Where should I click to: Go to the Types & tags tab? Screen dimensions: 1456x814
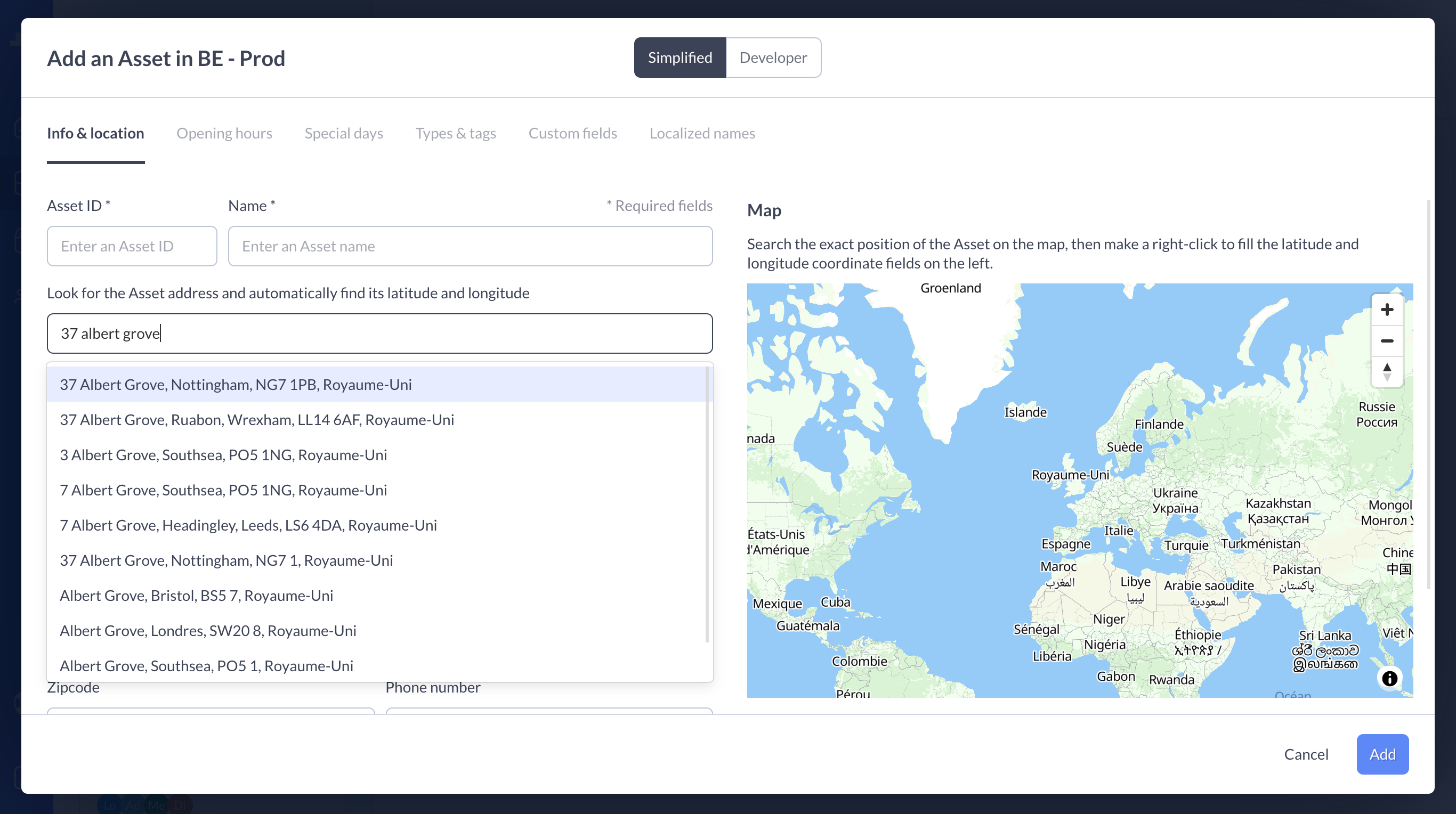point(456,133)
